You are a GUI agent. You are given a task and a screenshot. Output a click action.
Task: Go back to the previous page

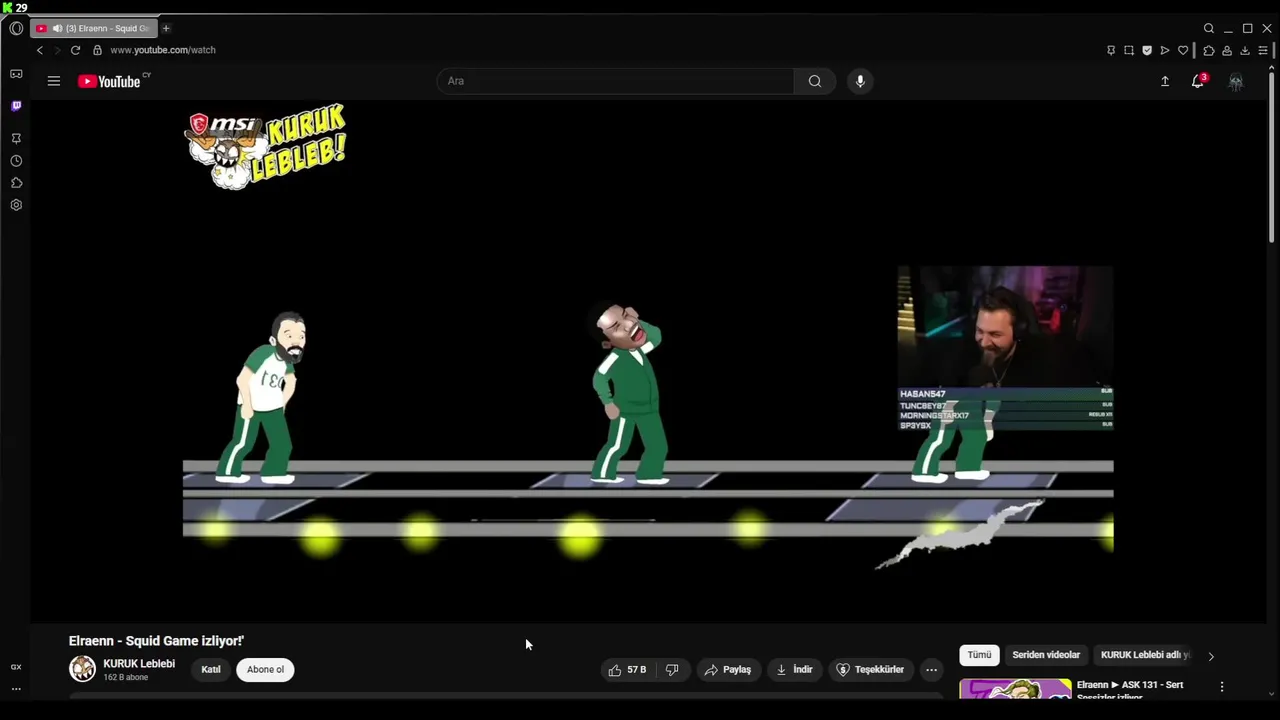point(40,50)
